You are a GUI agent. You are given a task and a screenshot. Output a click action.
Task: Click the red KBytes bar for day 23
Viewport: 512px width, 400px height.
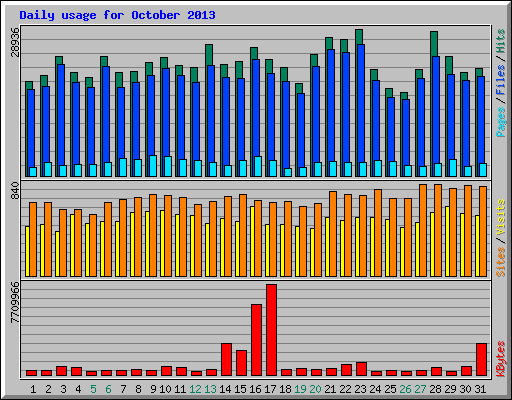361,369
